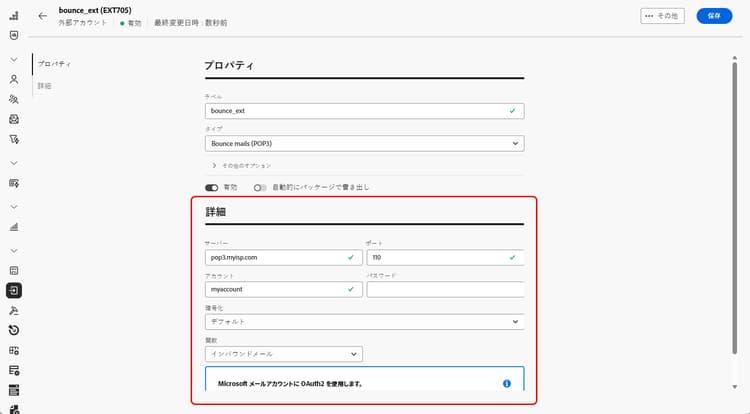Expand その他のオプション section
The image size is (750, 414).
click(x=242, y=165)
